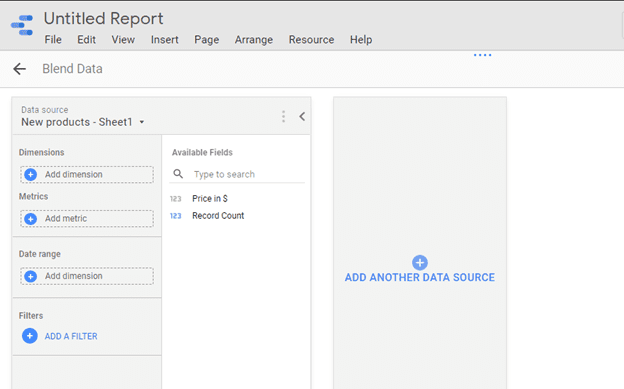Collapse the data source panel with the chevron
The image size is (624, 389).
tap(302, 116)
